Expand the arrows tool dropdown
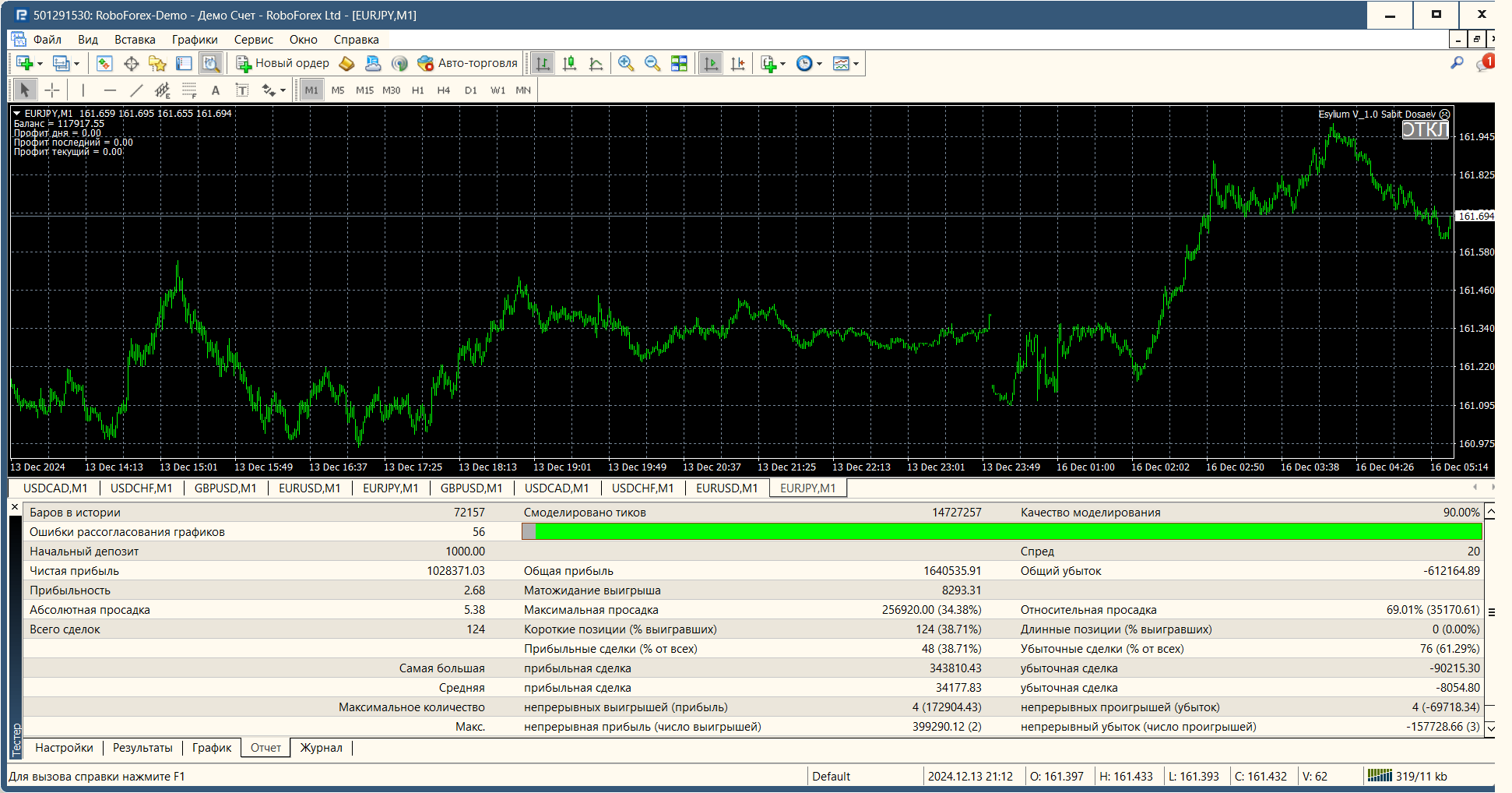1512x793 pixels. coord(283,91)
